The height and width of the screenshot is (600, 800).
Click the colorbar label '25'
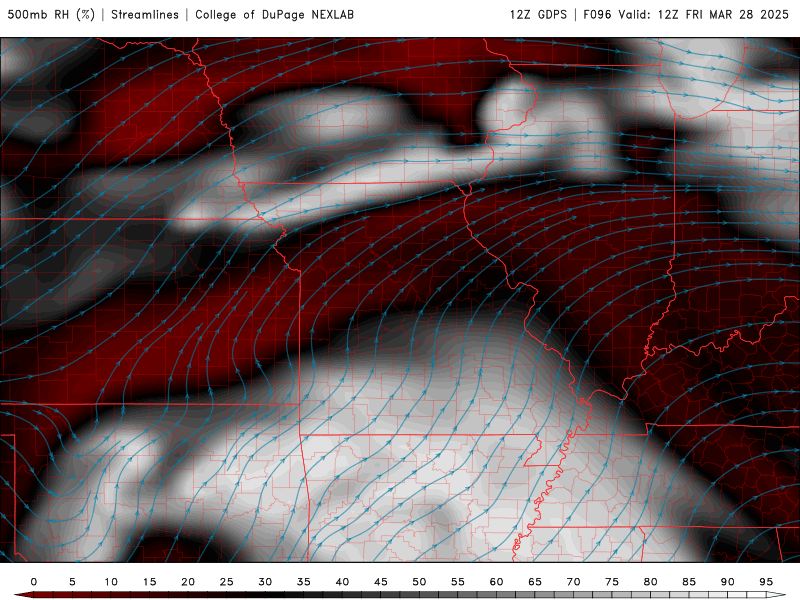227,582
